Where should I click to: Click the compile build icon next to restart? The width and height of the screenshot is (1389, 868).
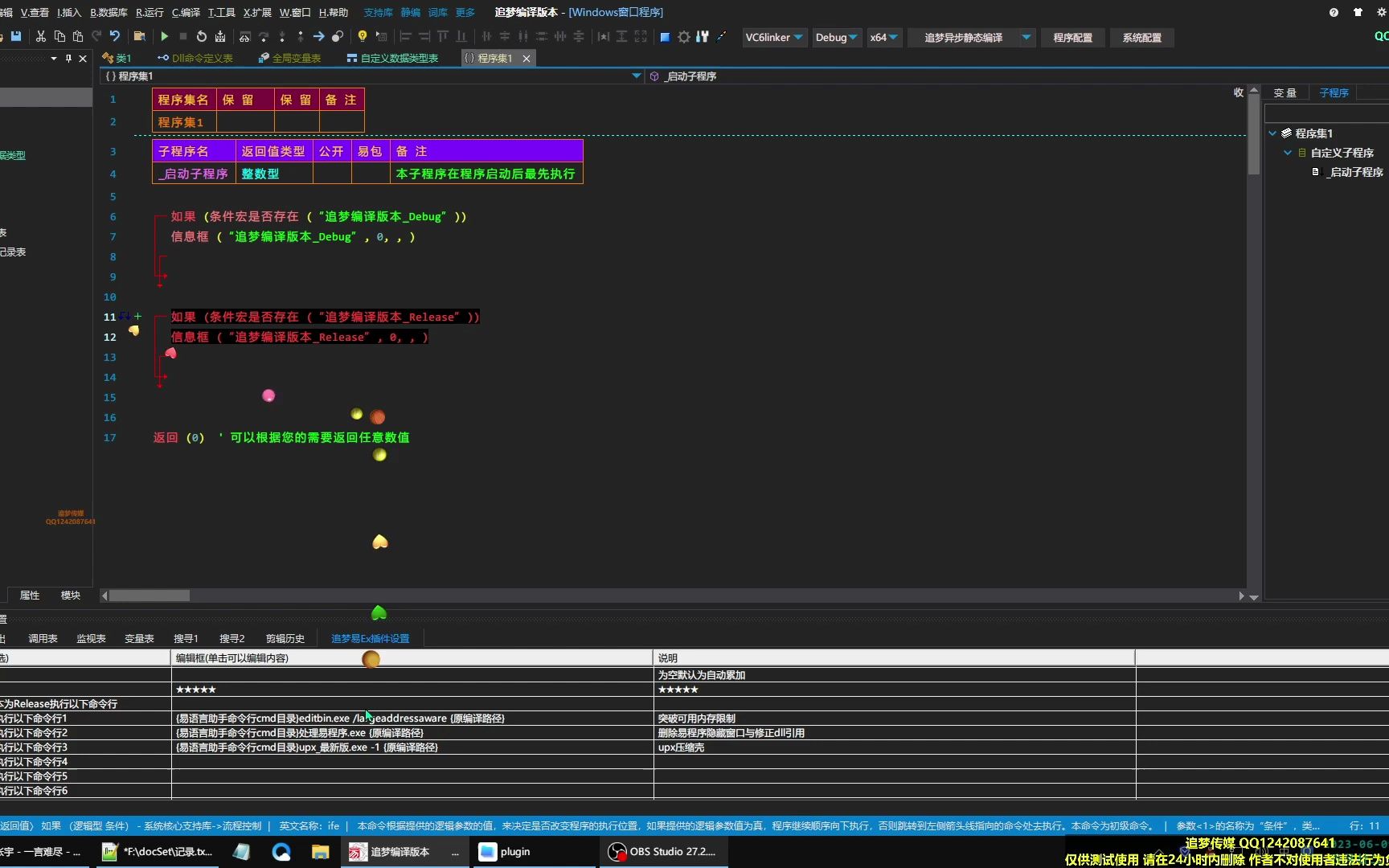pyautogui.click(x=220, y=37)
